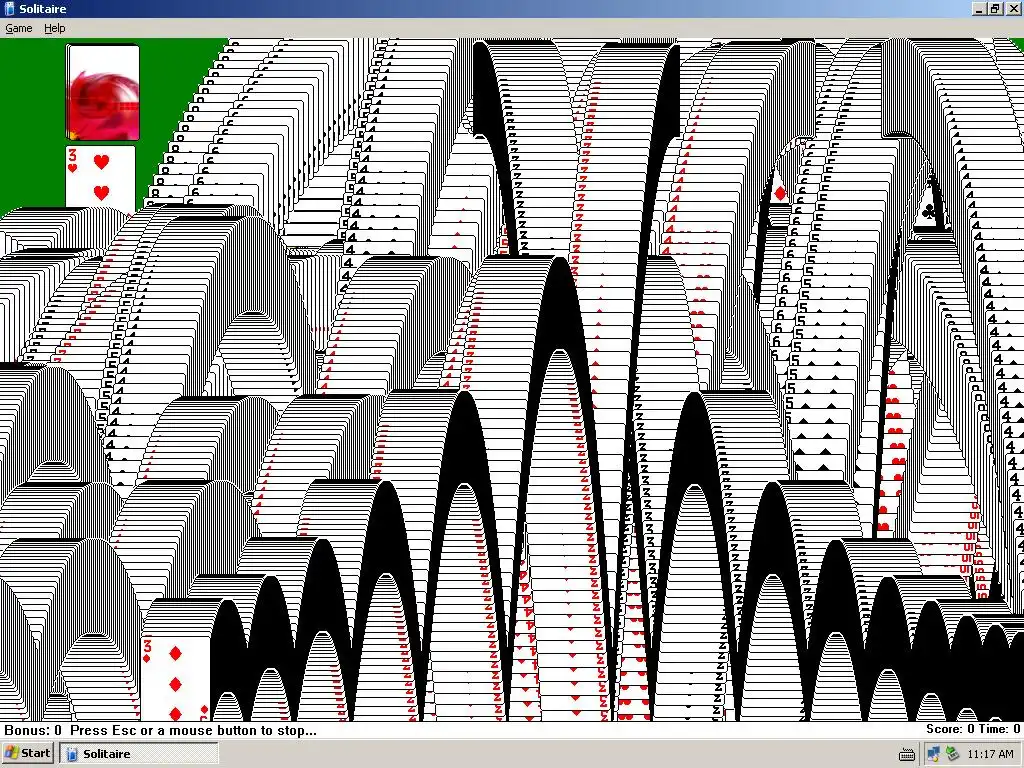Restore down the Solitaire window

(995, 8)
